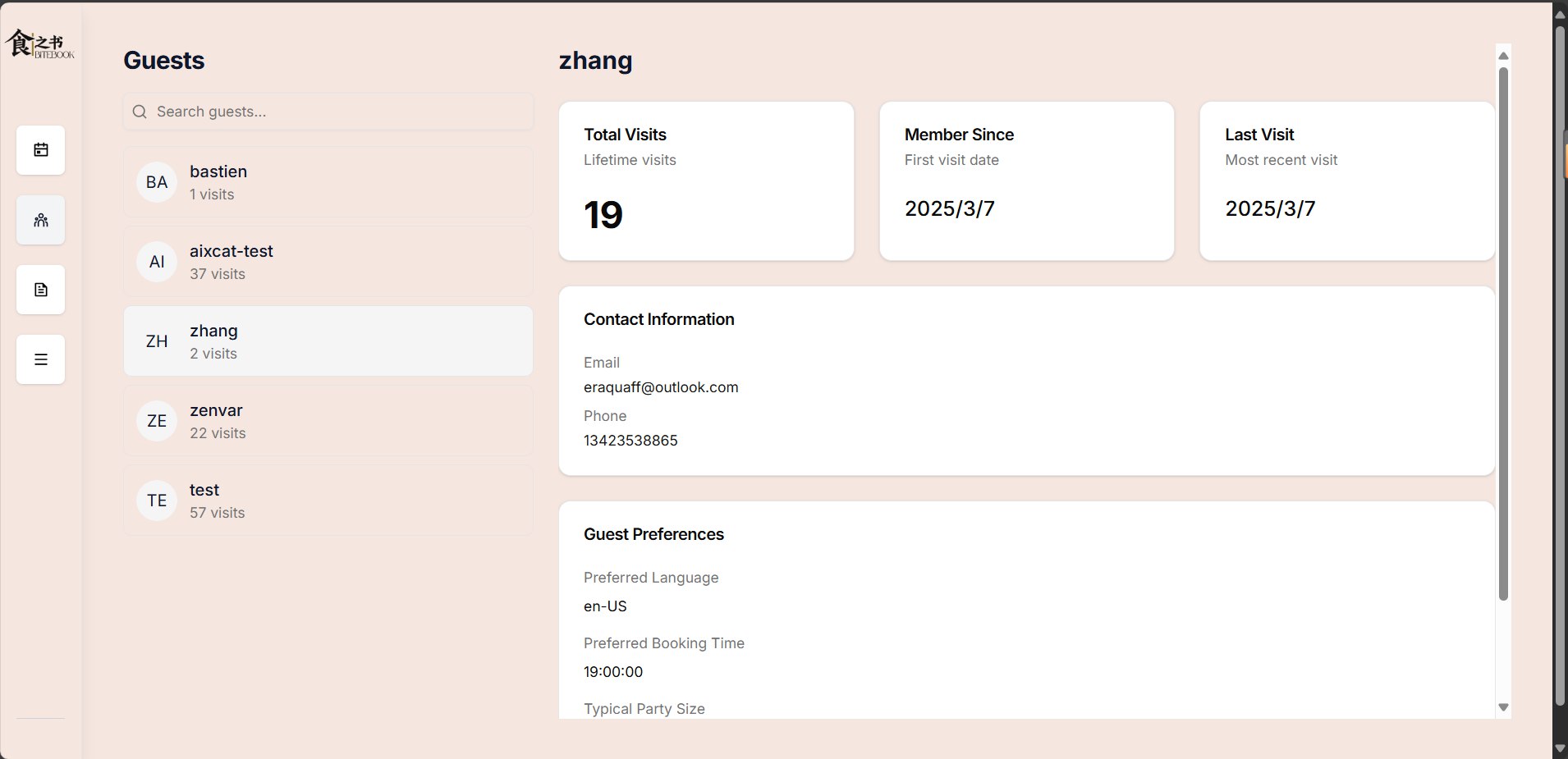Click the ZH avatar badge for zhang
This screenshot has height=759, width=1568.
156,341
